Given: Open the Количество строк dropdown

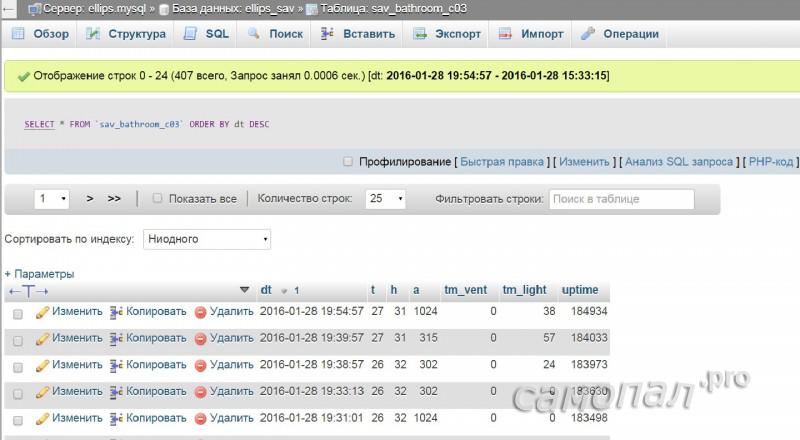Looking at the screenshot, I should click(x=385, y=199).
